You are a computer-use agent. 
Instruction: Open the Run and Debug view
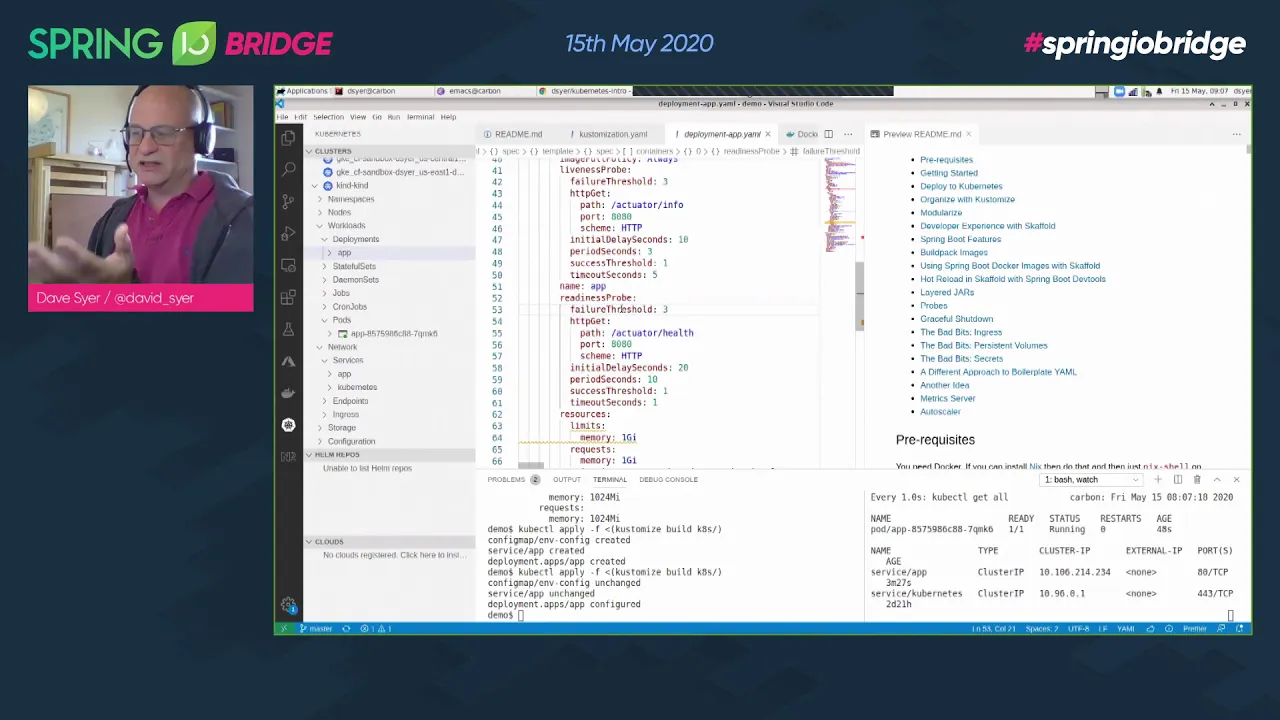pyautogui.click(x=288, y=234)
